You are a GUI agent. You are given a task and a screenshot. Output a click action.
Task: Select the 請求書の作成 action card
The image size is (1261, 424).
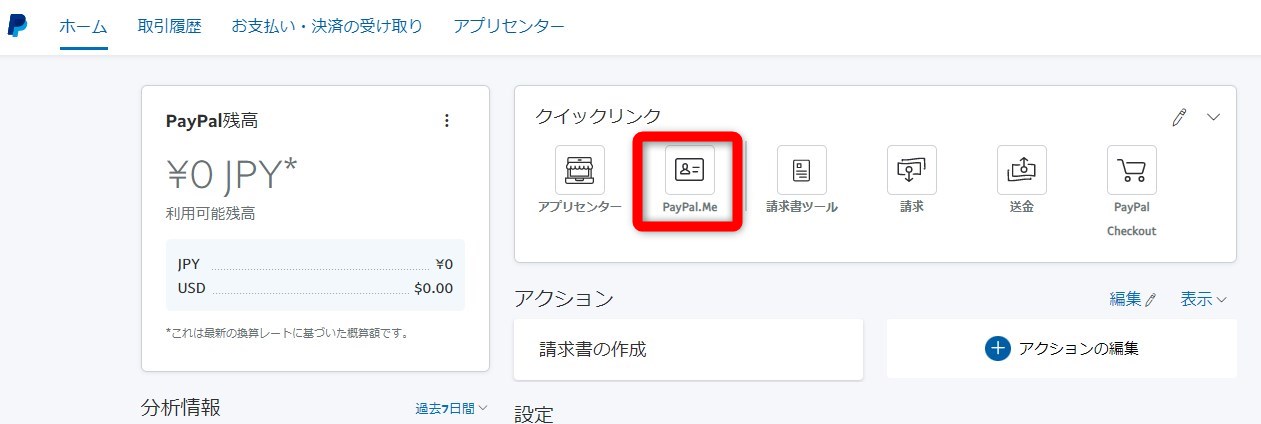pyautogui.click(x=688, y=350)
